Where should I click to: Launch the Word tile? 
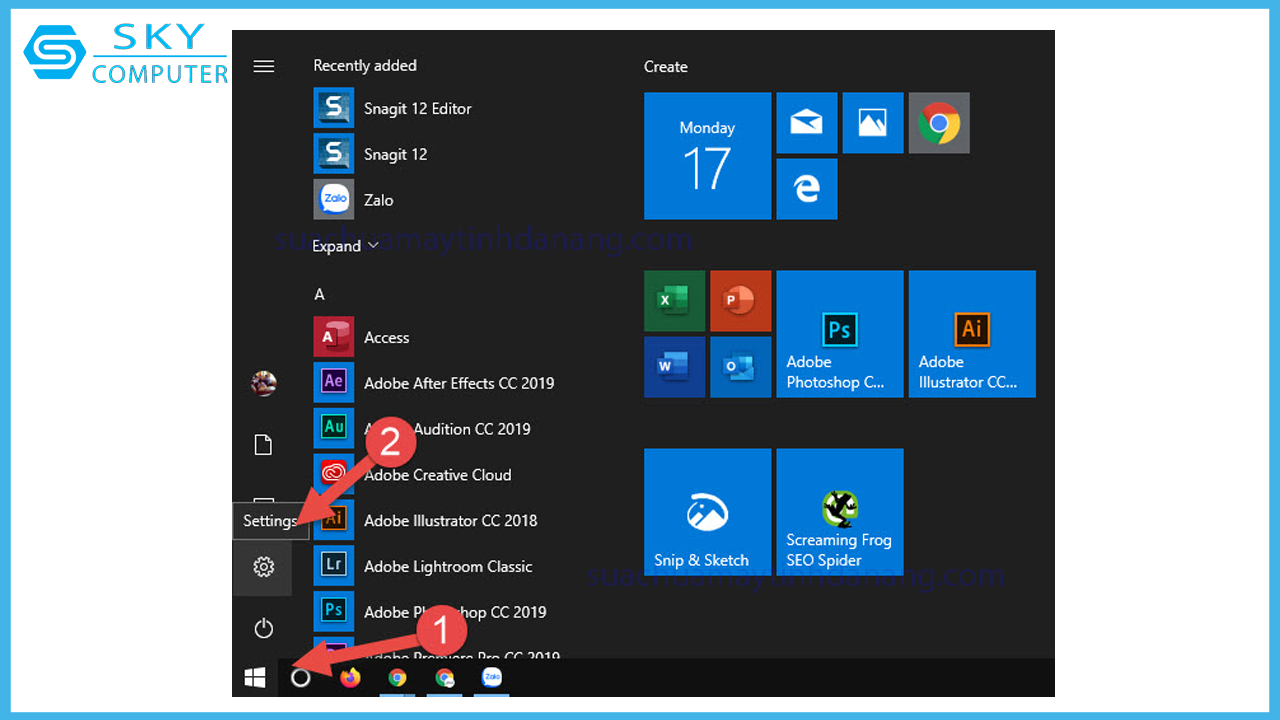[674, 367]
